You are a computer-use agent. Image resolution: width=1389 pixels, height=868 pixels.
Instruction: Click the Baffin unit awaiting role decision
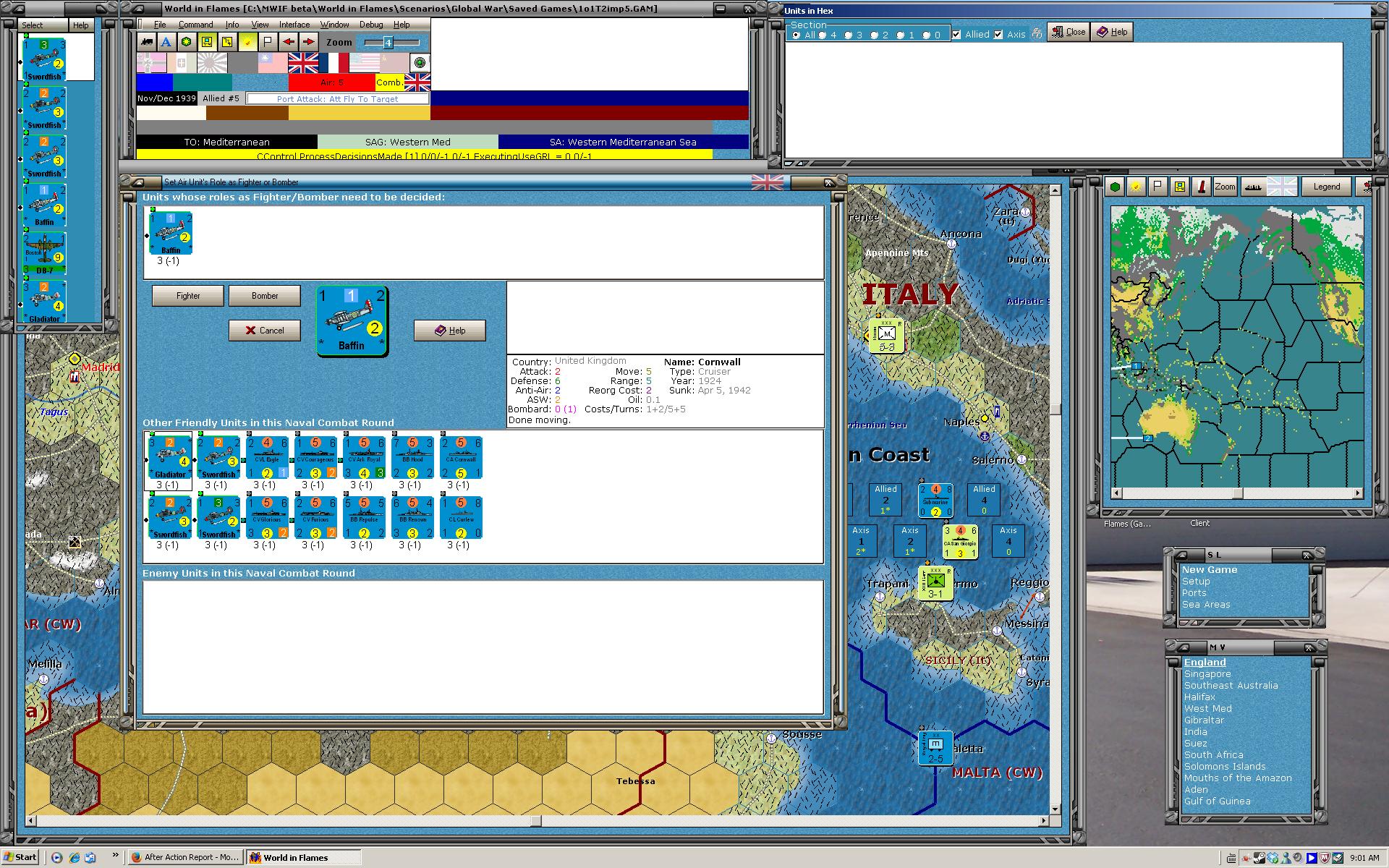tap(171, 232)
